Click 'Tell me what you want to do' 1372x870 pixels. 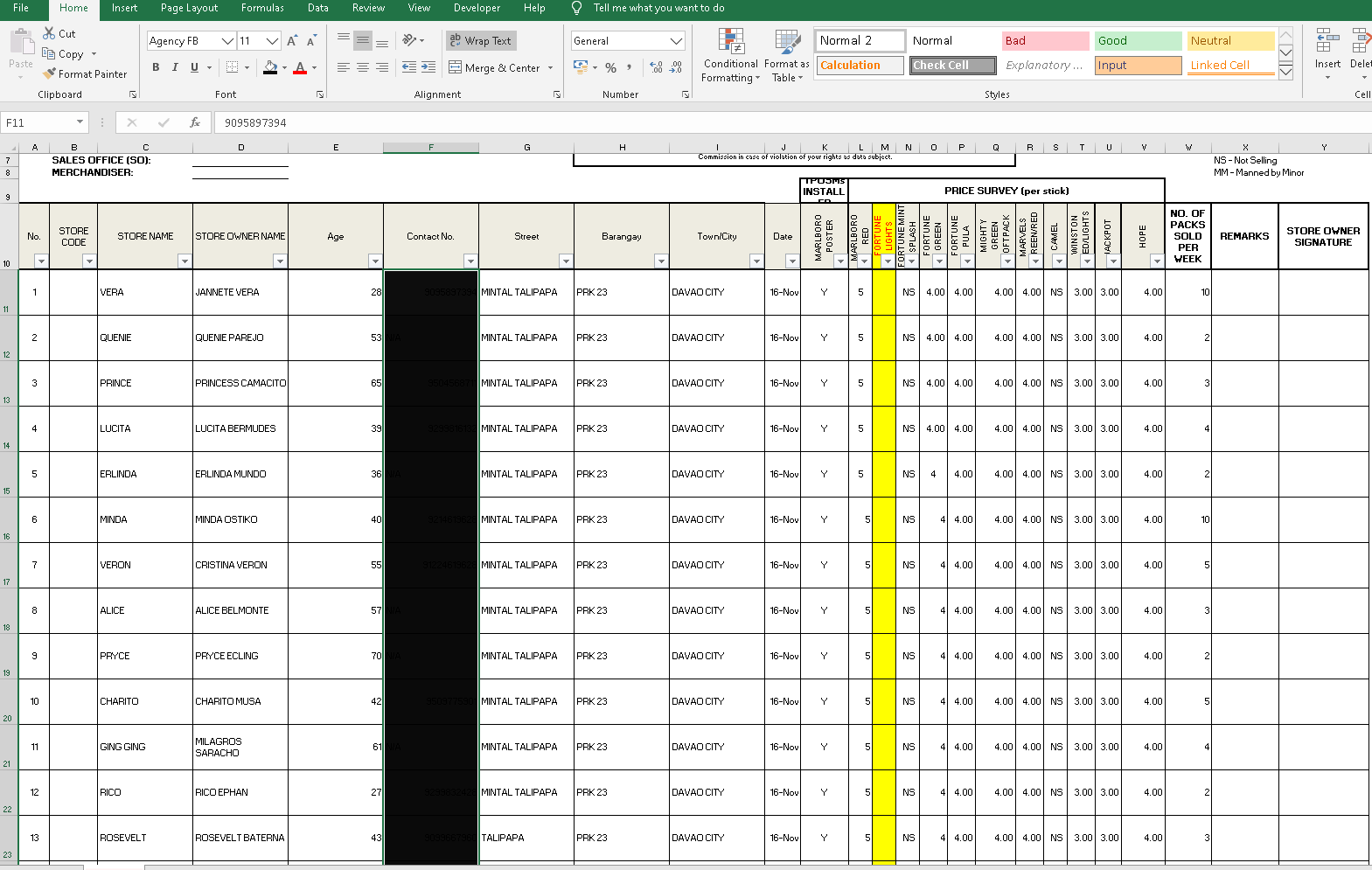(658, 8)
